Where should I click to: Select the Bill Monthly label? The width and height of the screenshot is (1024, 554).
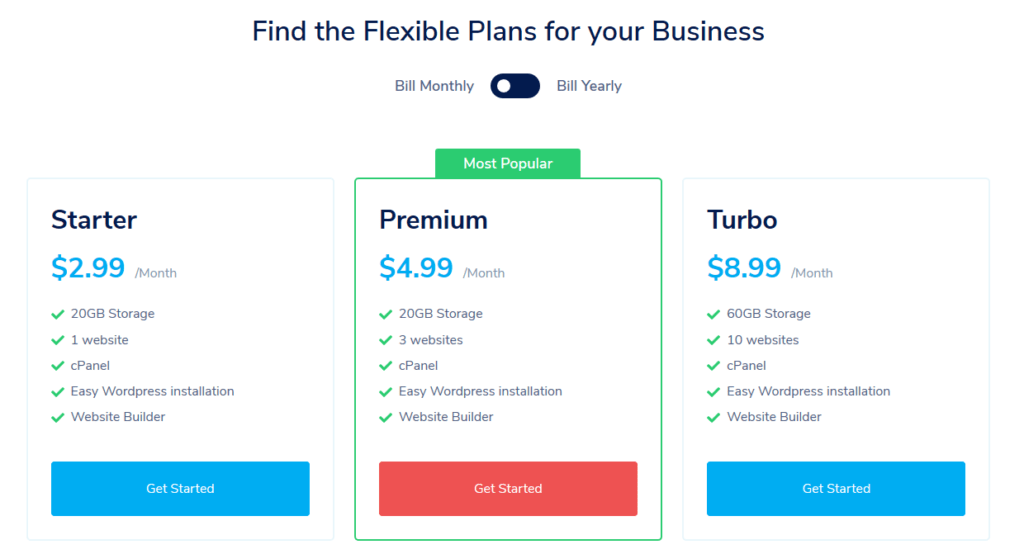tap(434, 86)
